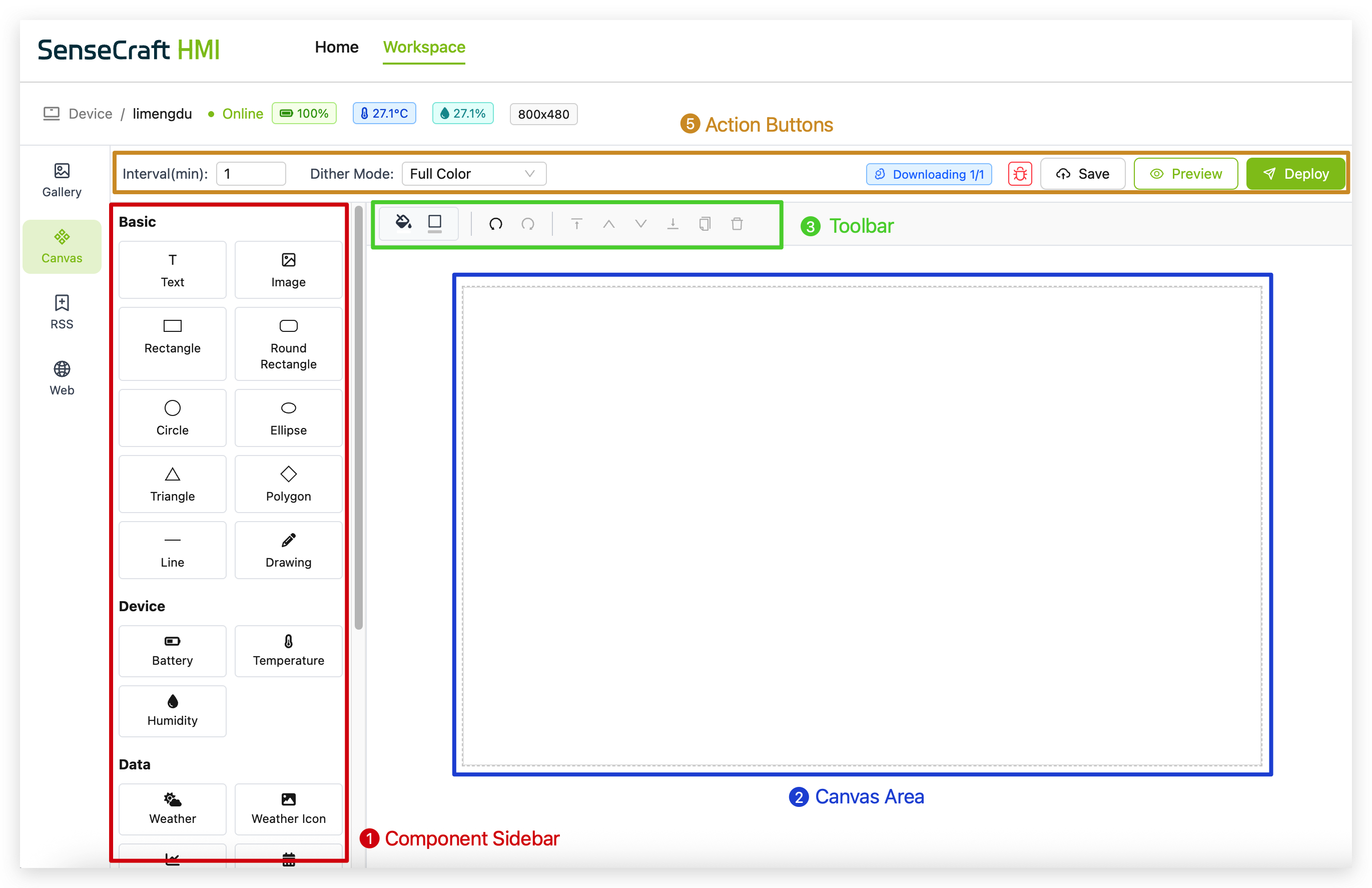The image size is (1372, 888).
Task: Add the Humidity device component
Action: tap(172, 710)
